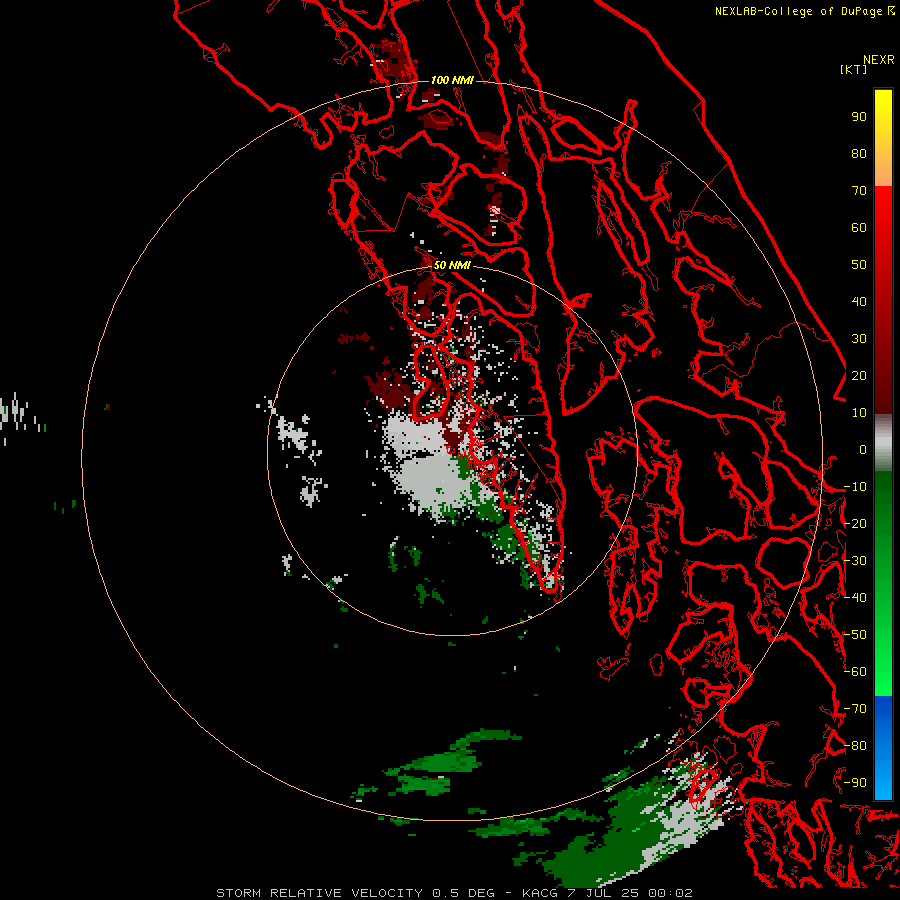Click the "20" value on the velocity scale

tap(859, 375)
